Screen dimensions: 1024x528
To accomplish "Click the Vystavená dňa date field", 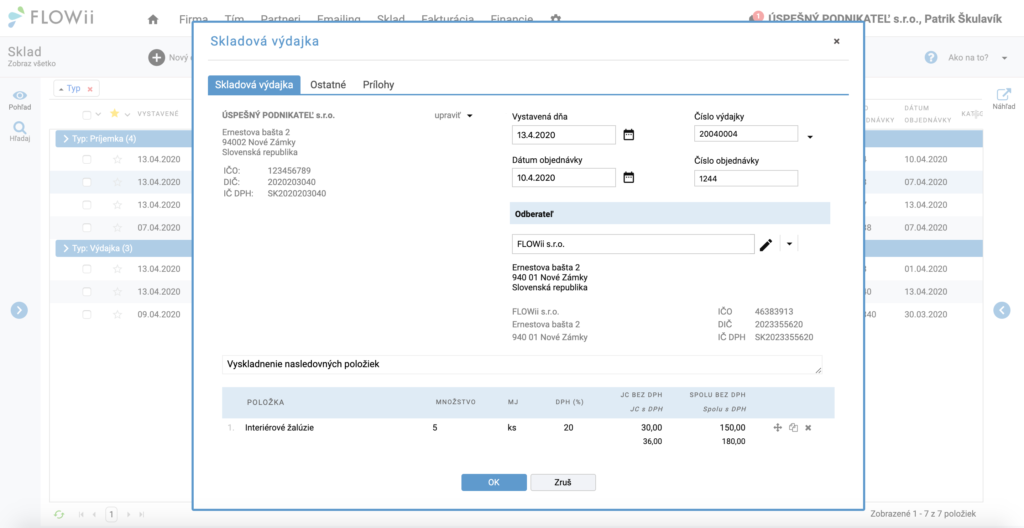I will tap(564, 135).
